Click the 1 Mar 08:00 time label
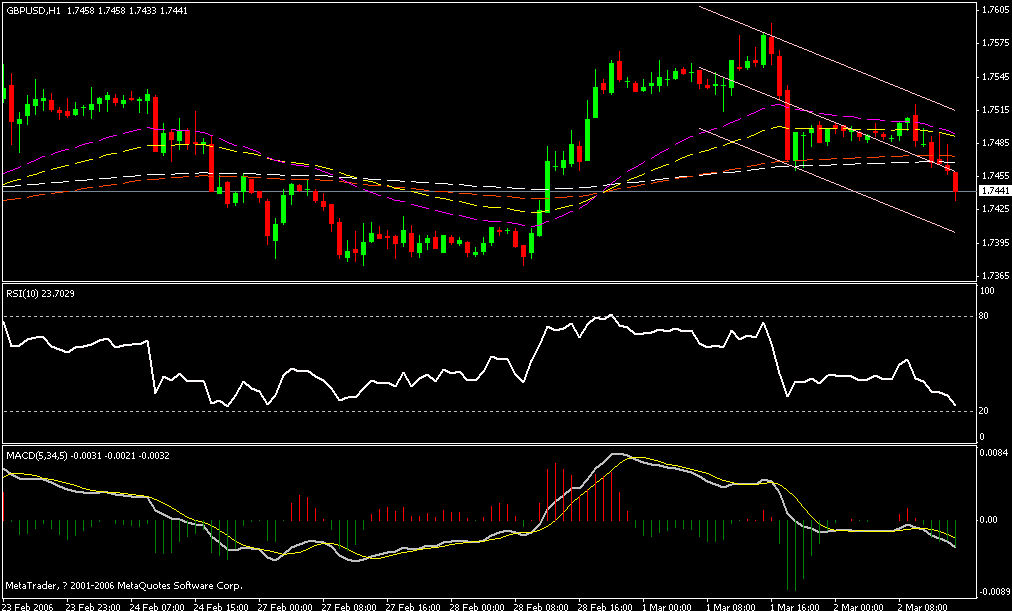 (730, 606)
